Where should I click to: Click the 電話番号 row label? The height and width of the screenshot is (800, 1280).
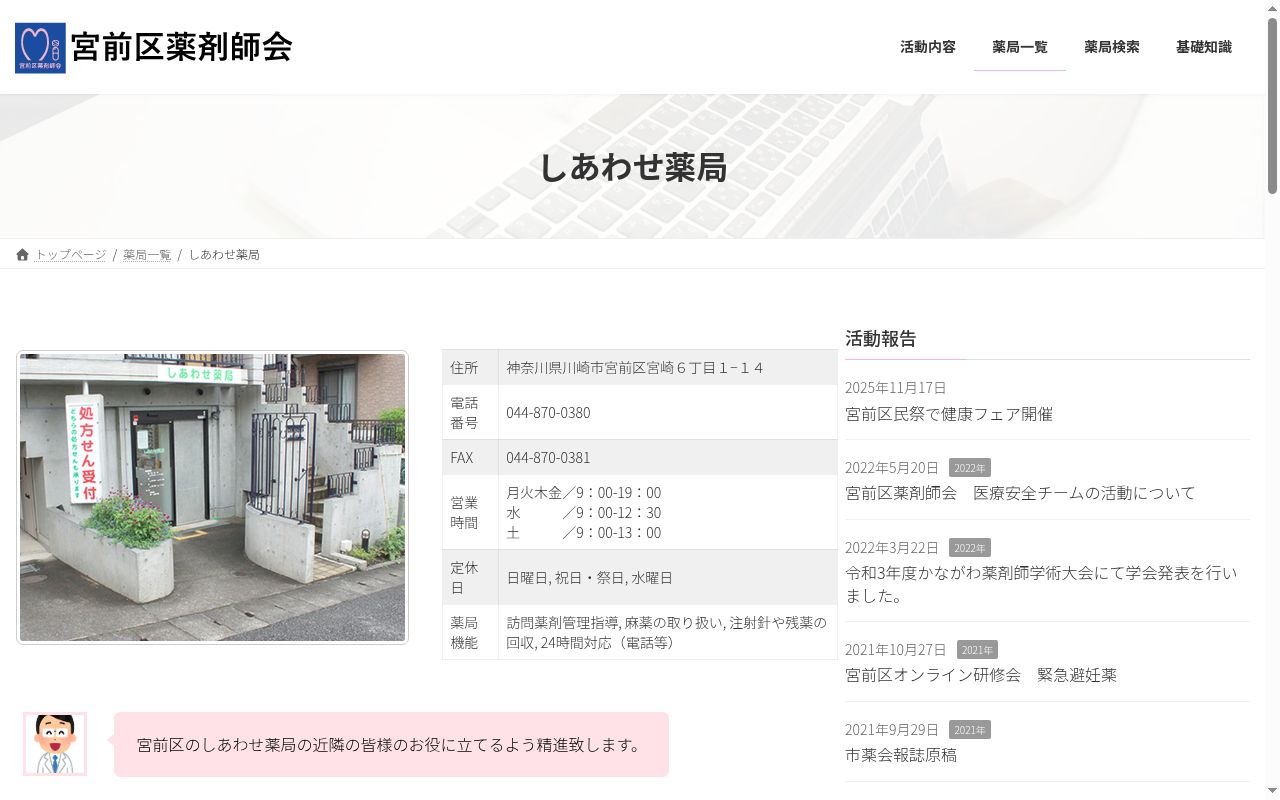[464, 413]
